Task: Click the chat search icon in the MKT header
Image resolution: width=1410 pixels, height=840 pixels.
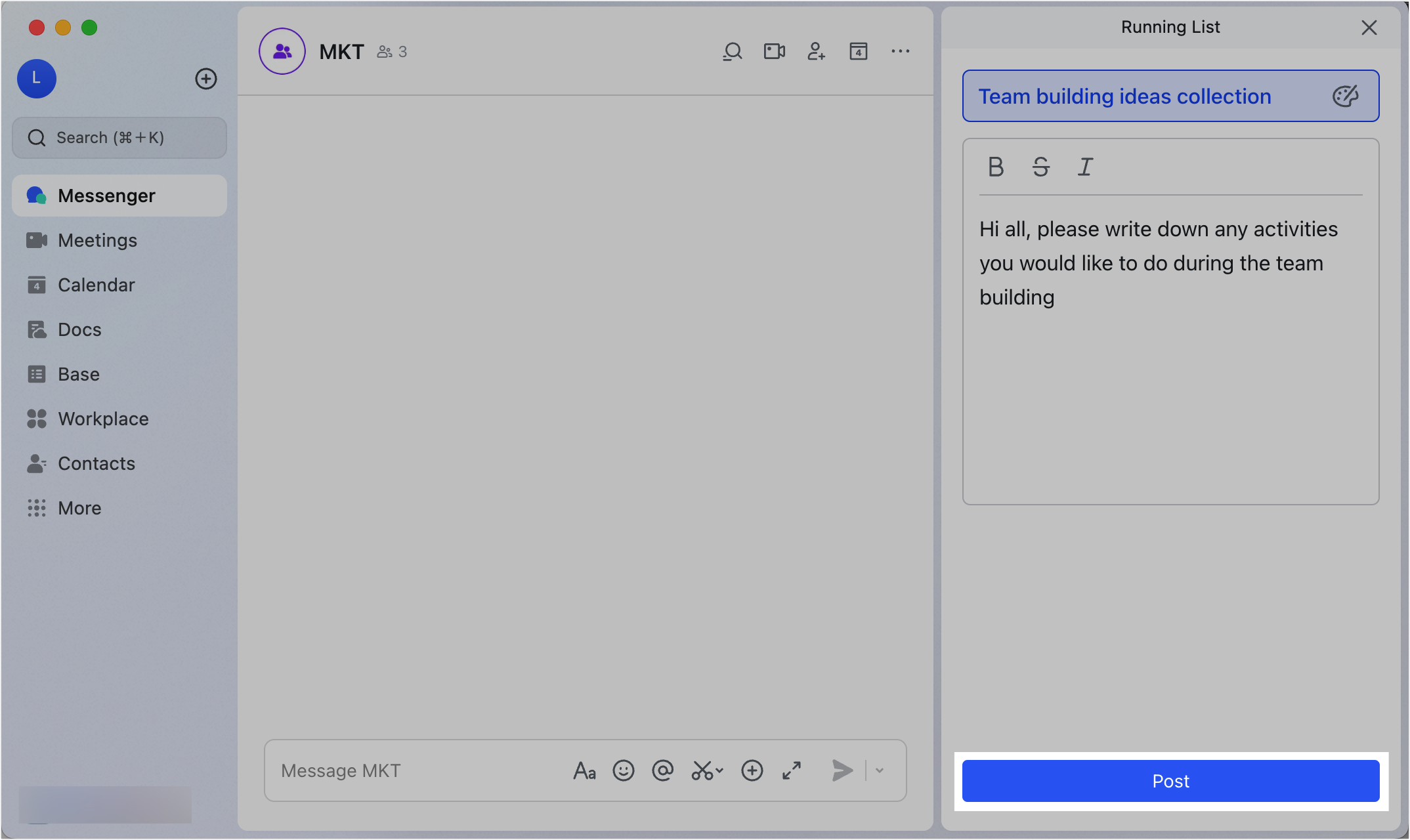Action: 732,51
